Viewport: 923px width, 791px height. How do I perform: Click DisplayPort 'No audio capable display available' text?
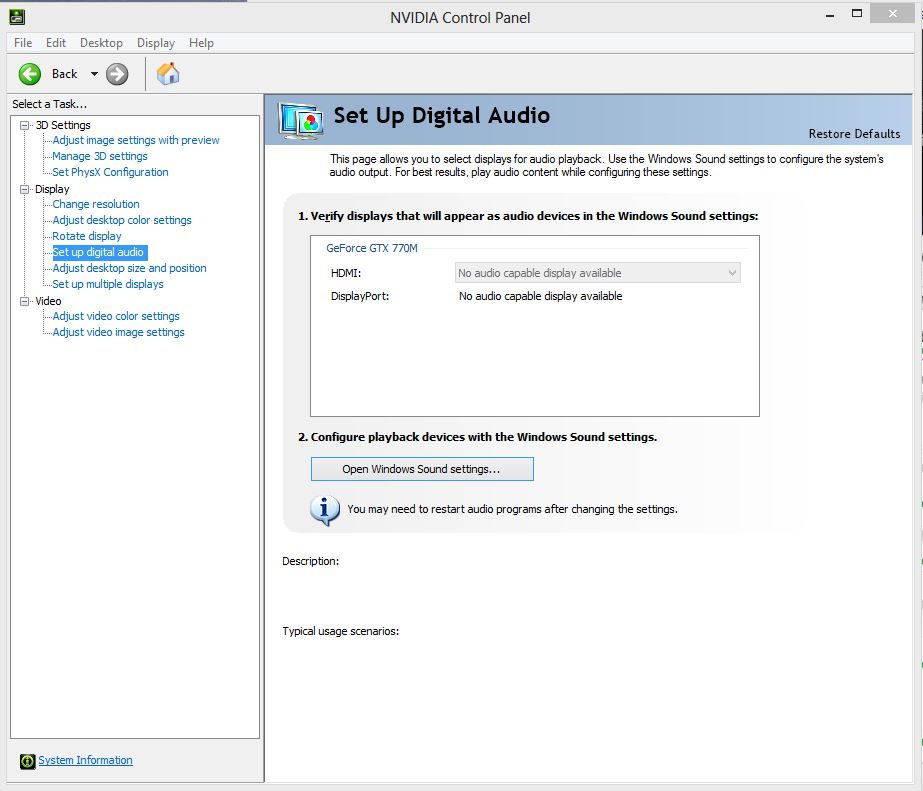[540, 296]
